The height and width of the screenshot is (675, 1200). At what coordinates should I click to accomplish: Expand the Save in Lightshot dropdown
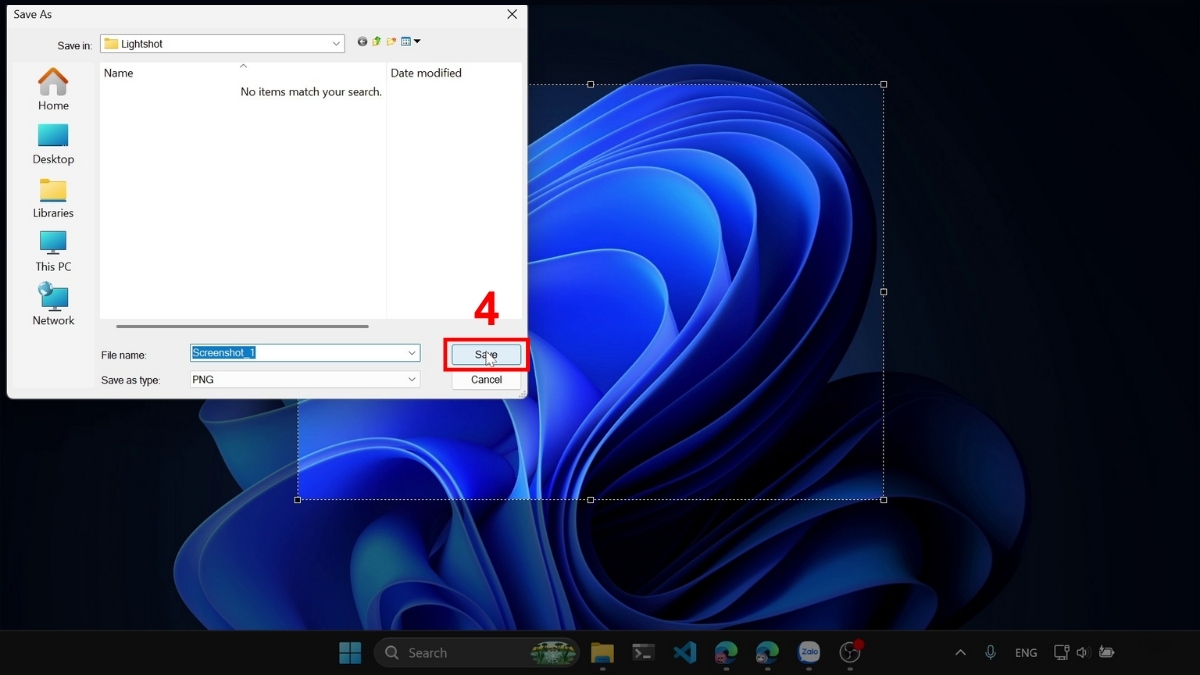coord(337,44)
